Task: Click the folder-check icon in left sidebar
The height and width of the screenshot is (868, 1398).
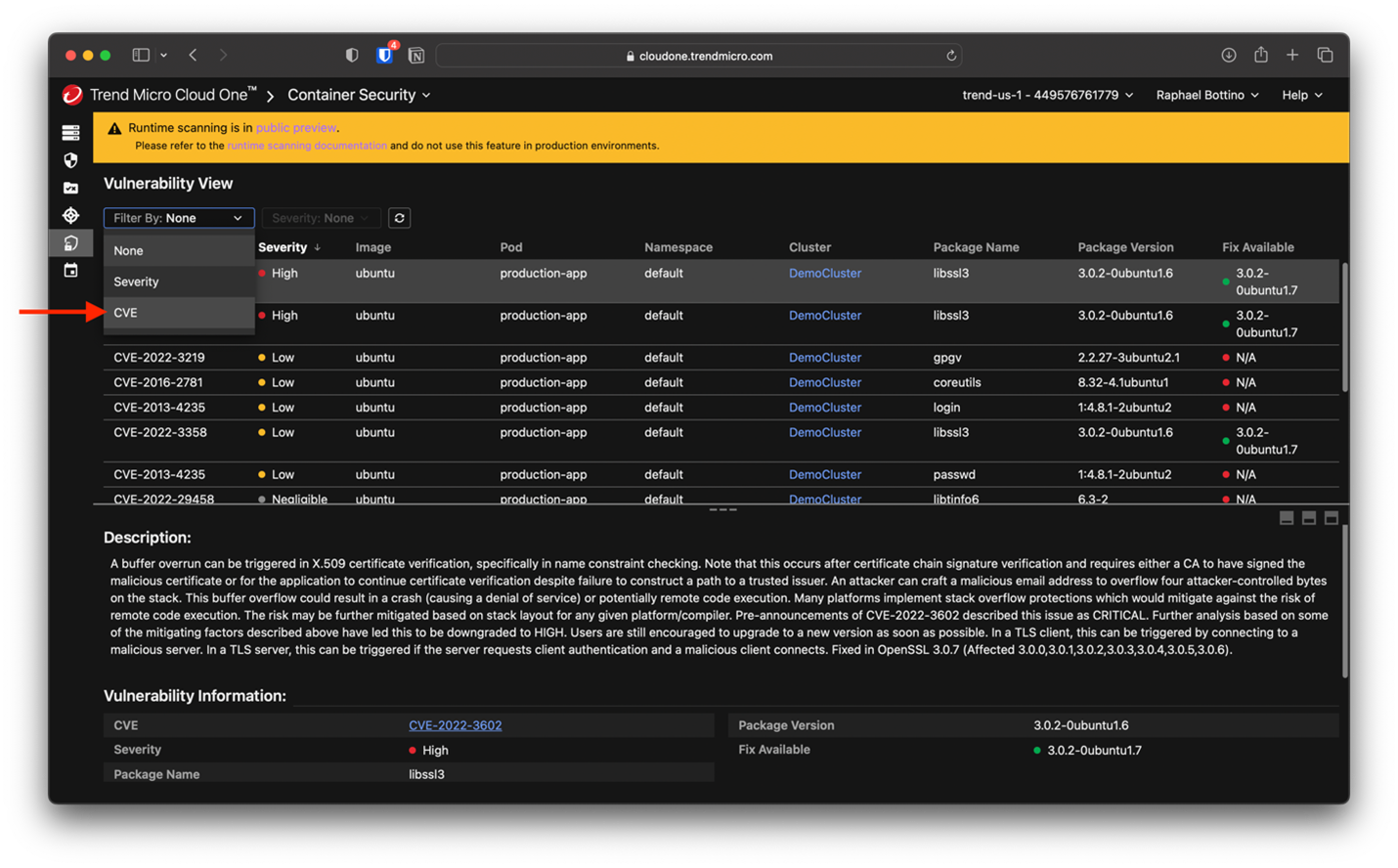Action: point(70,188)
